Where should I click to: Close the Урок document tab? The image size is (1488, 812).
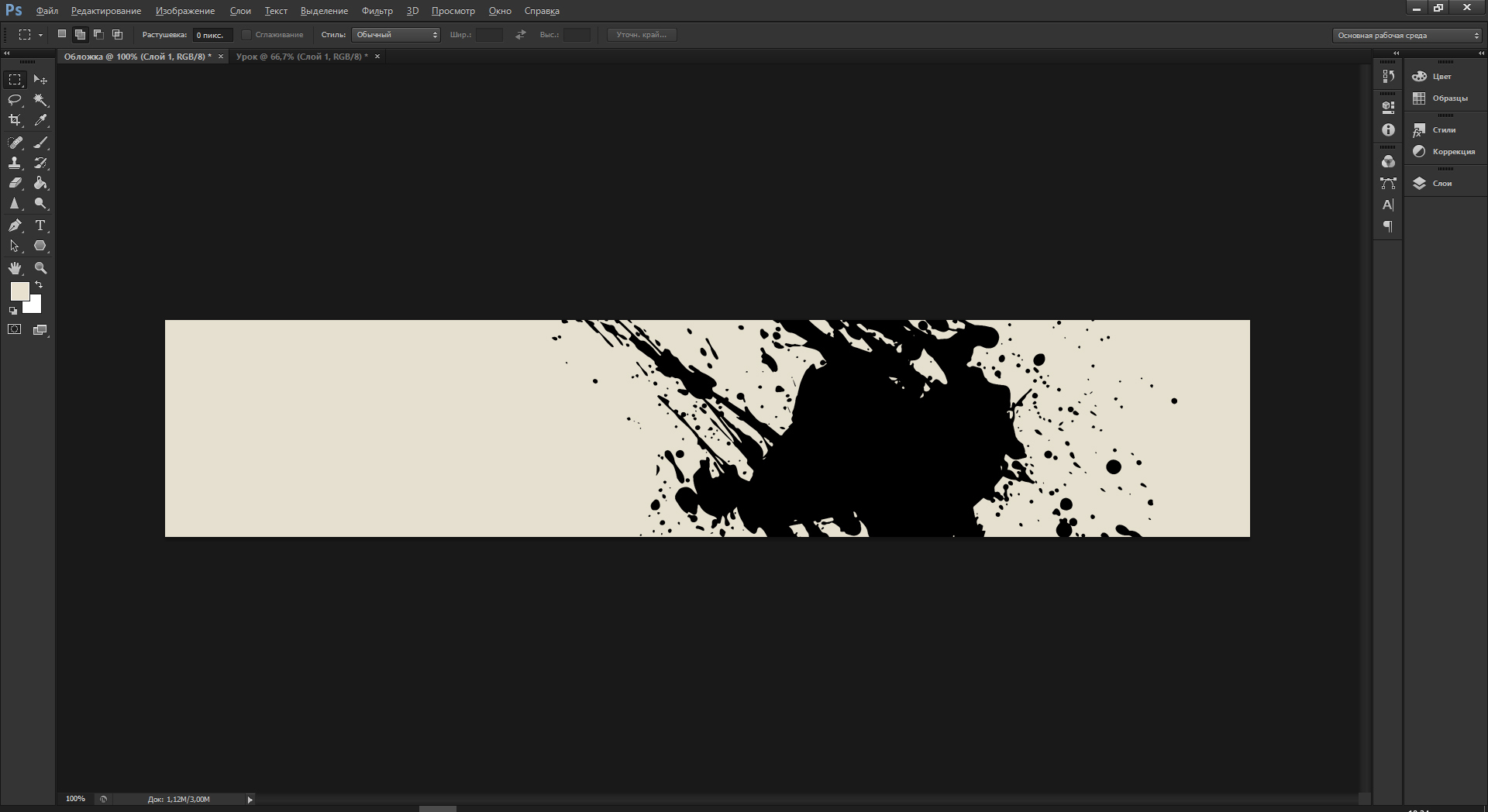[377, 57]
